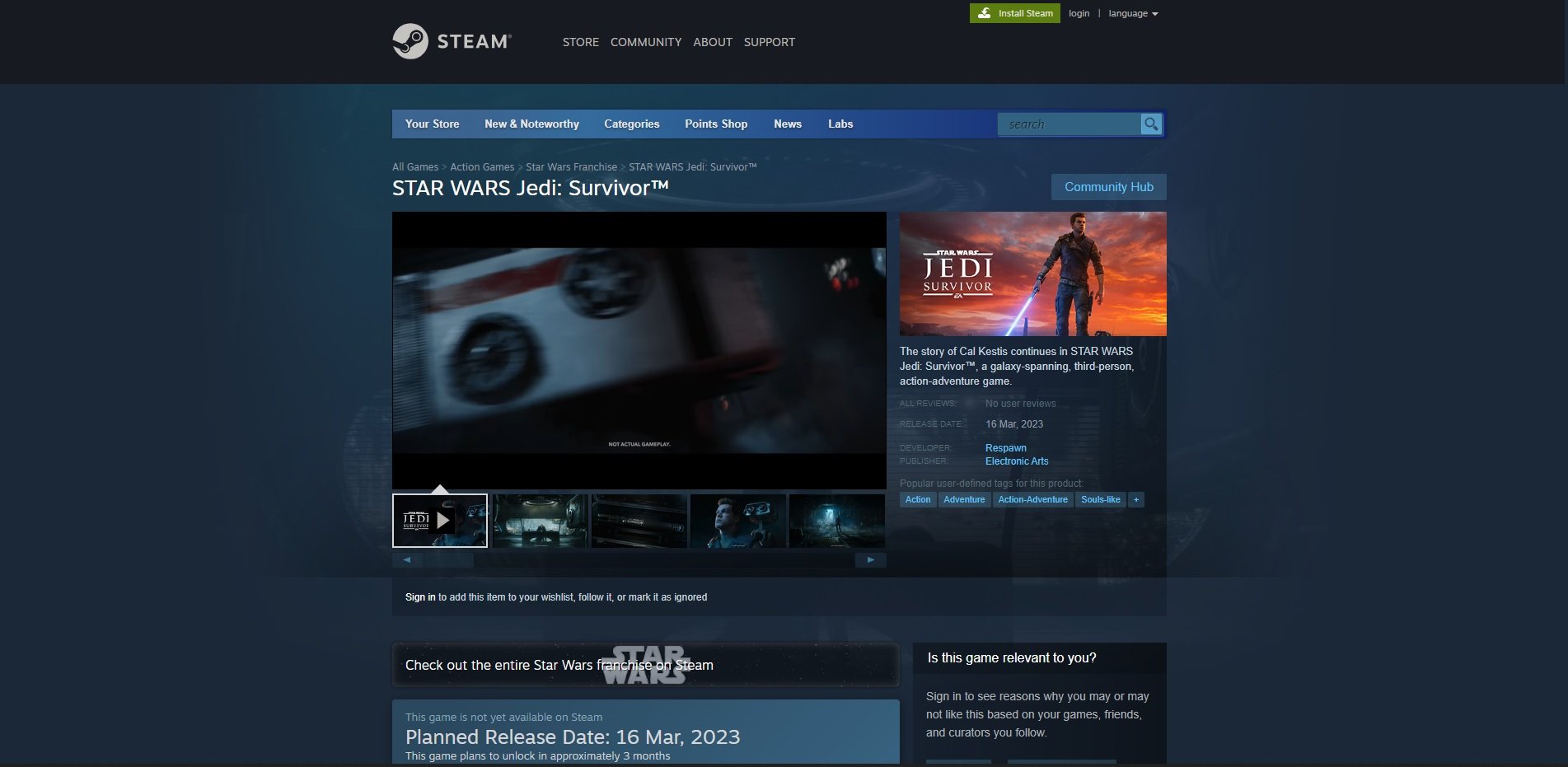Screen dimensions: 1568x767
Task: Click the Planned Release Date heading
Action: pos(573,737)
